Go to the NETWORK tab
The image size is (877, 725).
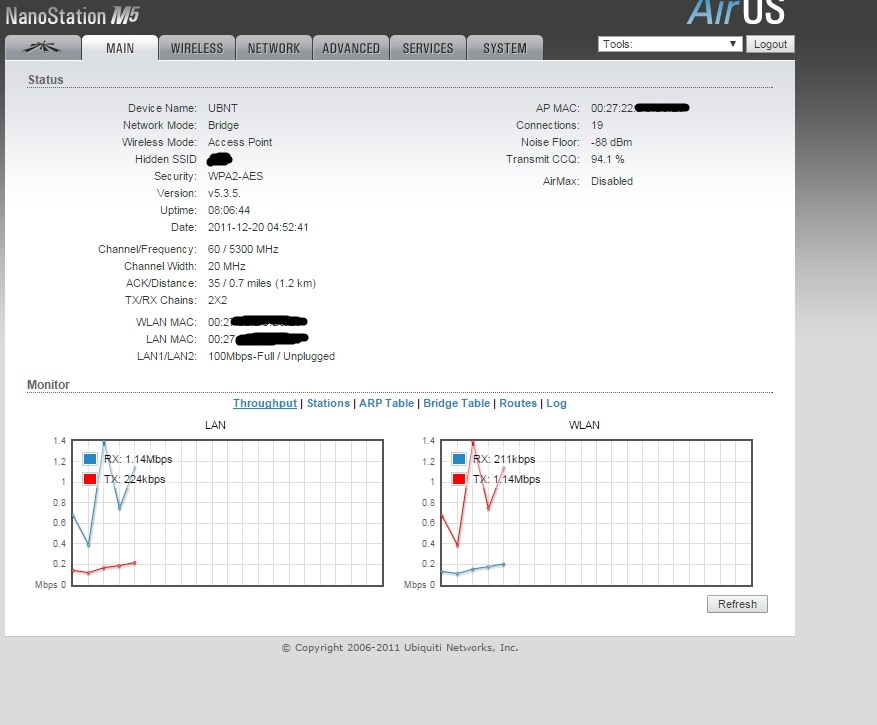[x=274, y=48]
